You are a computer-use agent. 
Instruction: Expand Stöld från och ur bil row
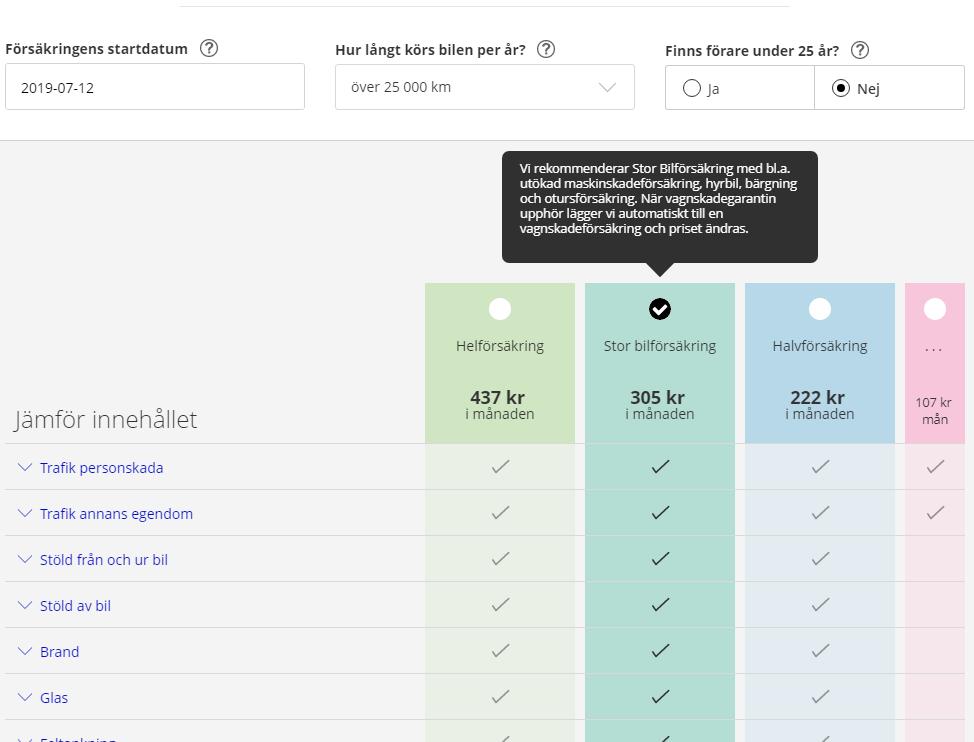(104, 559)
